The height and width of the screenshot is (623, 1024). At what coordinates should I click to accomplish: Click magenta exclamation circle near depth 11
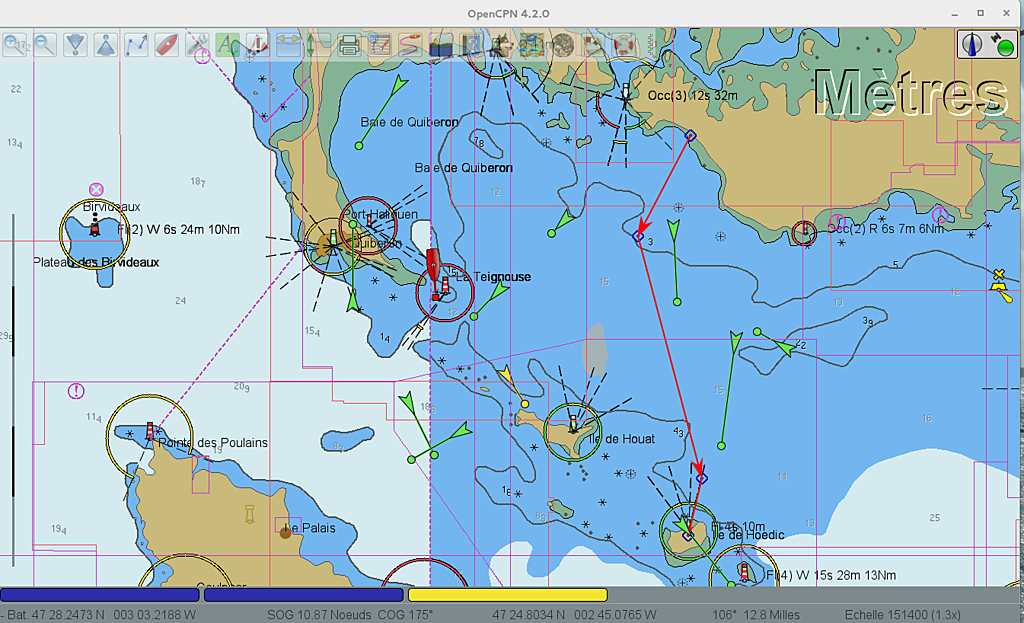76,391
